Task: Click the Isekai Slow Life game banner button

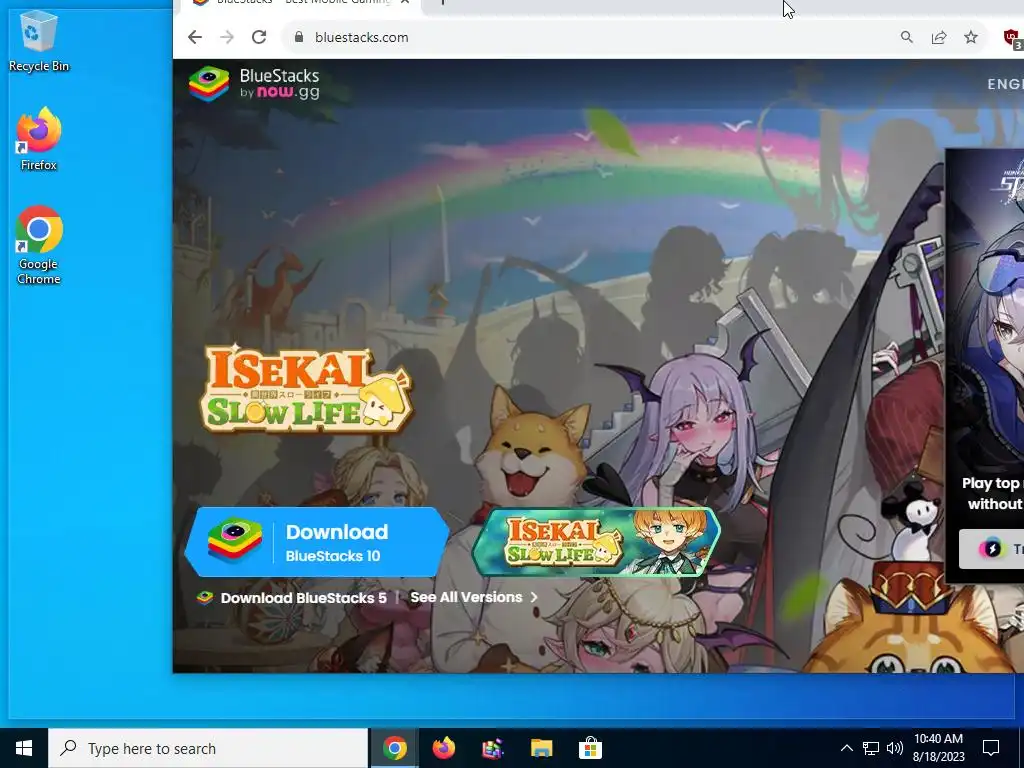Action: tap(596, 542)
